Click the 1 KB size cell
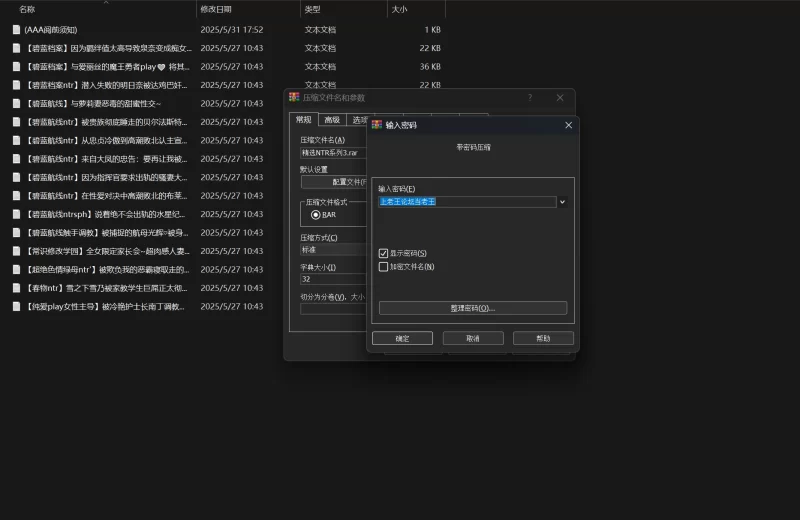Screen dimensions: 800x520 432,30
